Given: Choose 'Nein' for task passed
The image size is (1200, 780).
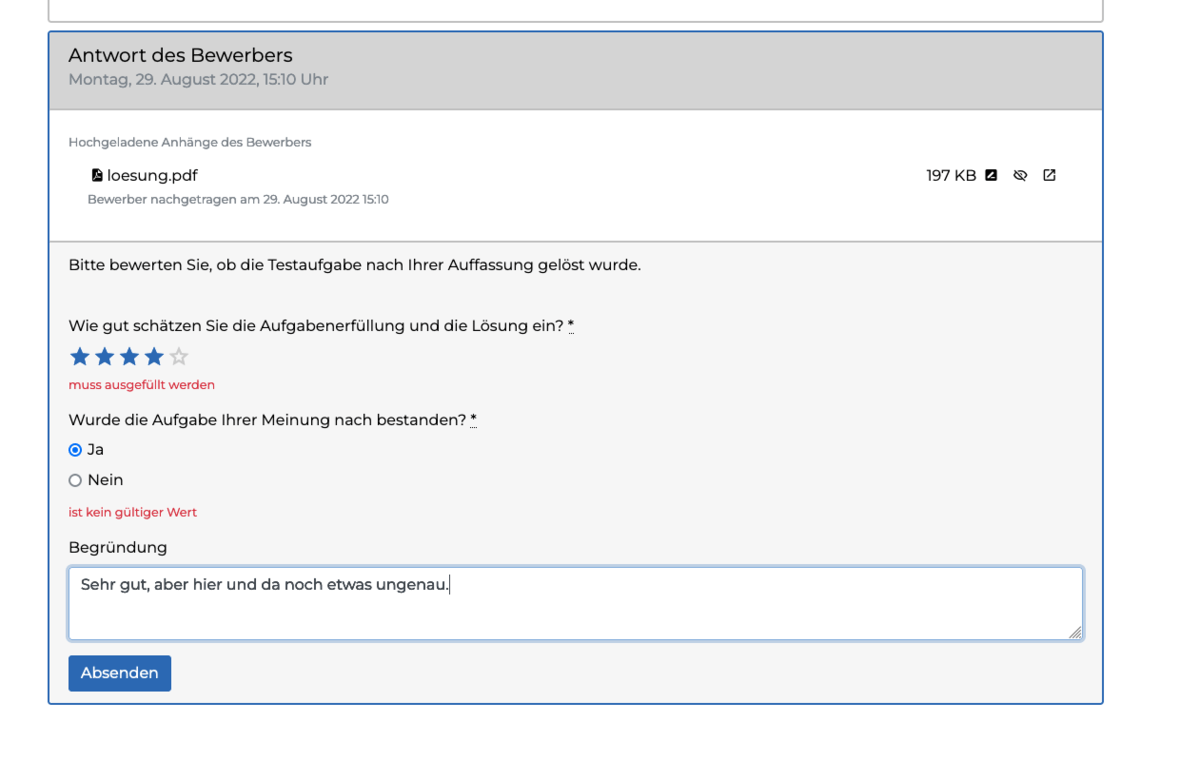Looking at the screenshot, I should (75, 481).
